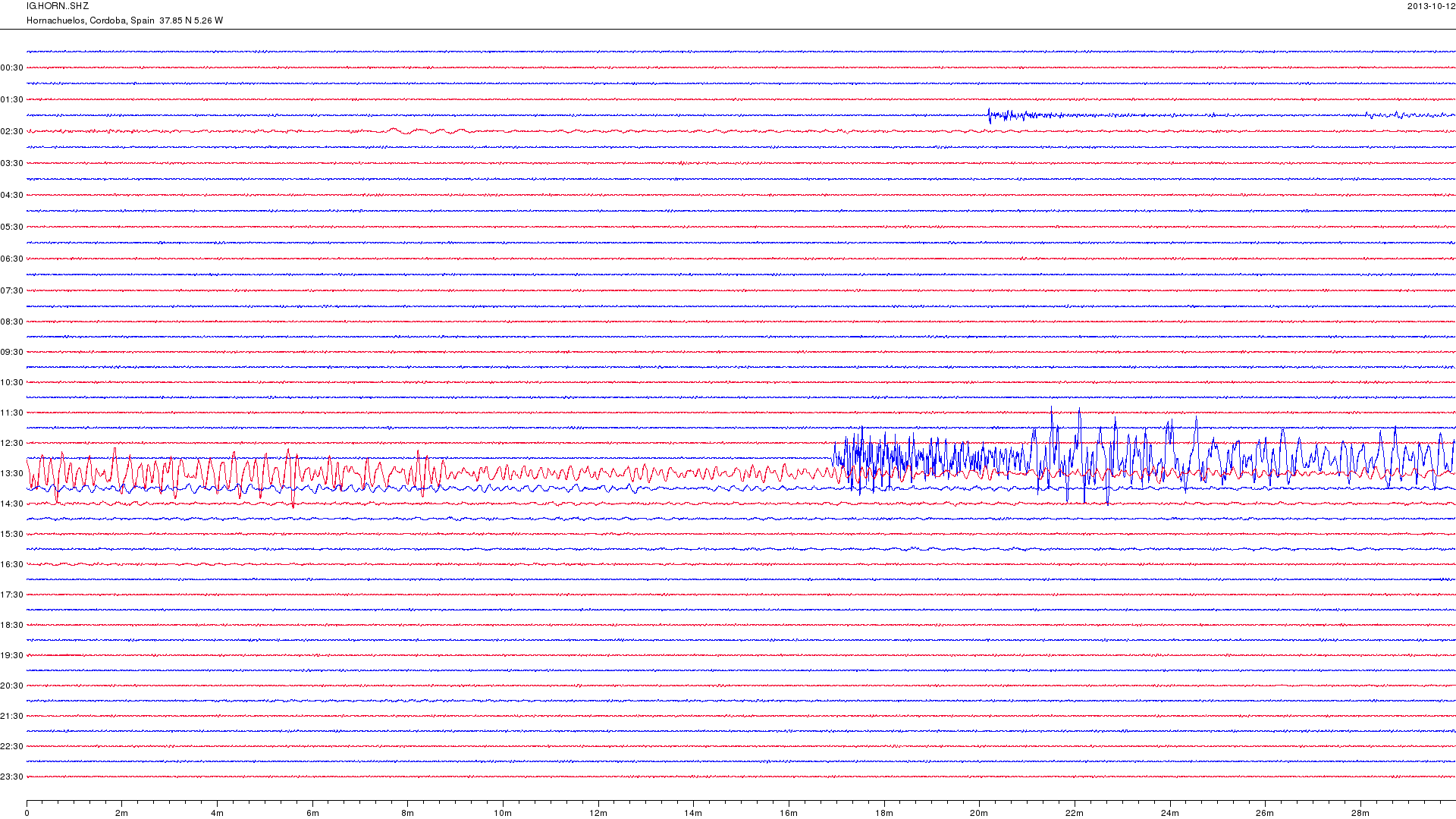Click the 20m axis tick label
The width and height of the screenshot is (1456, 819).
[x=979, y=813]
